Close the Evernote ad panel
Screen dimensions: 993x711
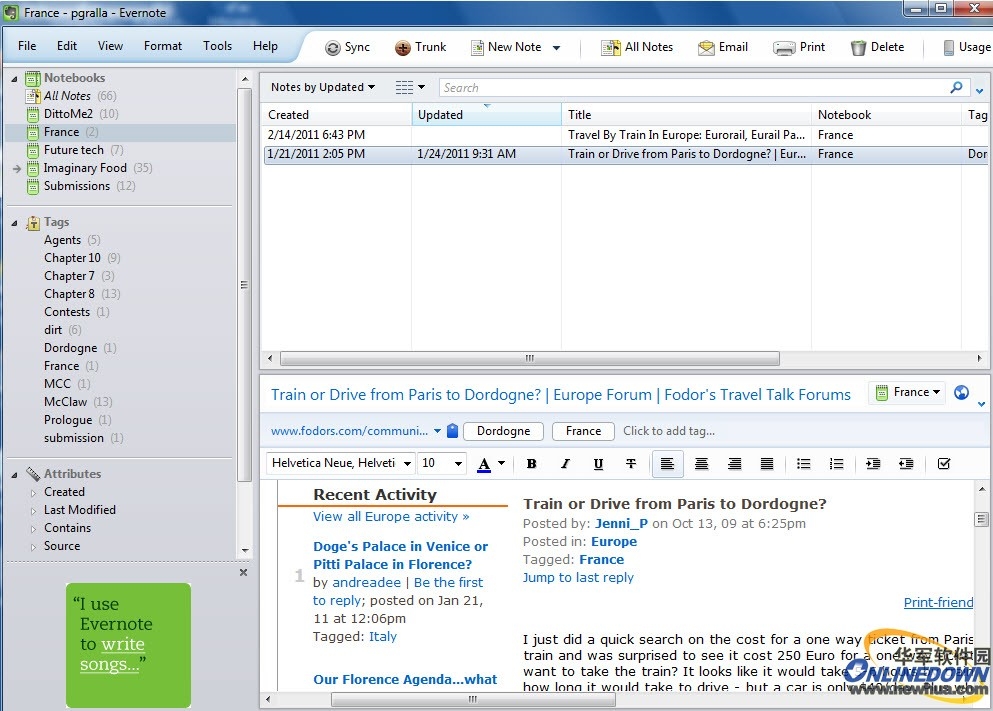pos(243,572)
